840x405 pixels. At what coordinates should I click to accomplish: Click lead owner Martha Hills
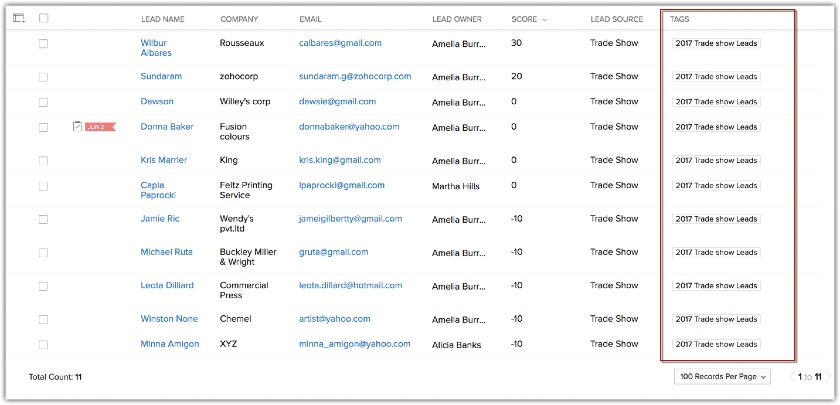point(456,186)
